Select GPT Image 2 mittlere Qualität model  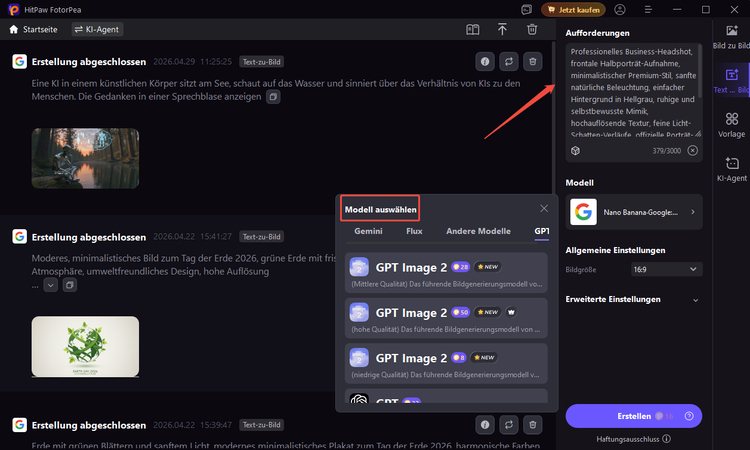tap(446, 273)
